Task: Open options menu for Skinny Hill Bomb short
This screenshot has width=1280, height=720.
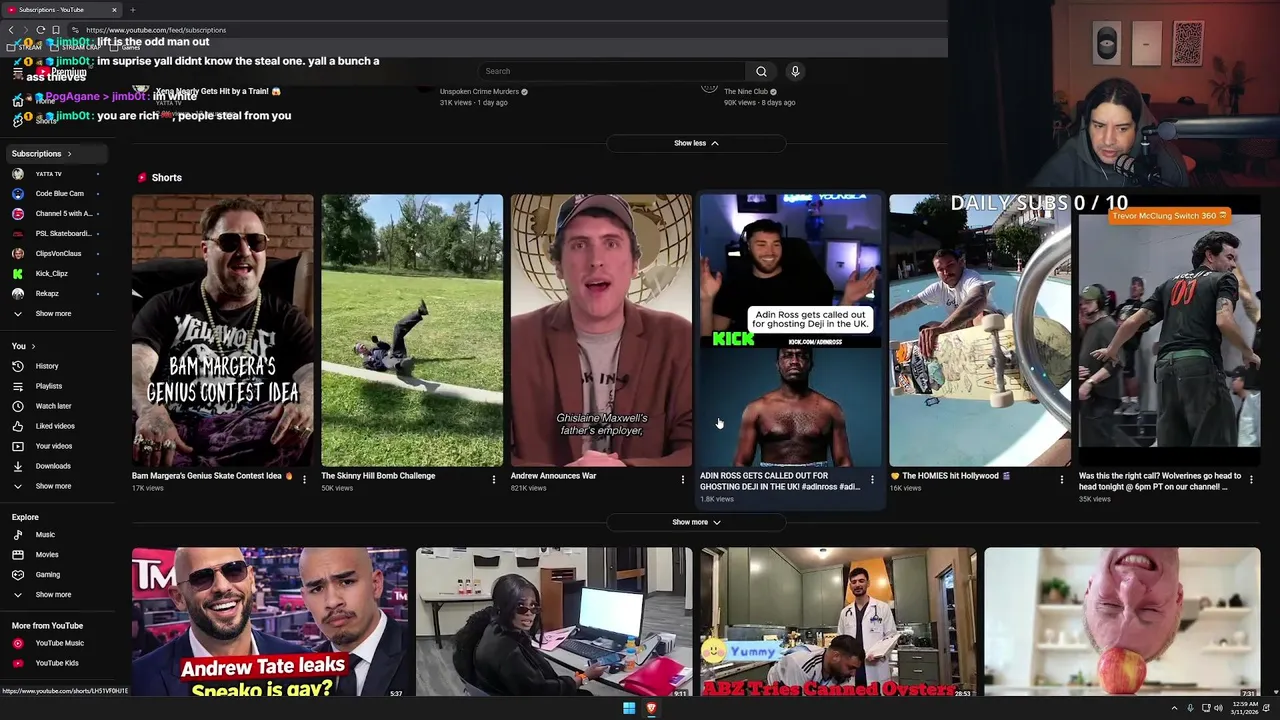Action: (493, 480)
